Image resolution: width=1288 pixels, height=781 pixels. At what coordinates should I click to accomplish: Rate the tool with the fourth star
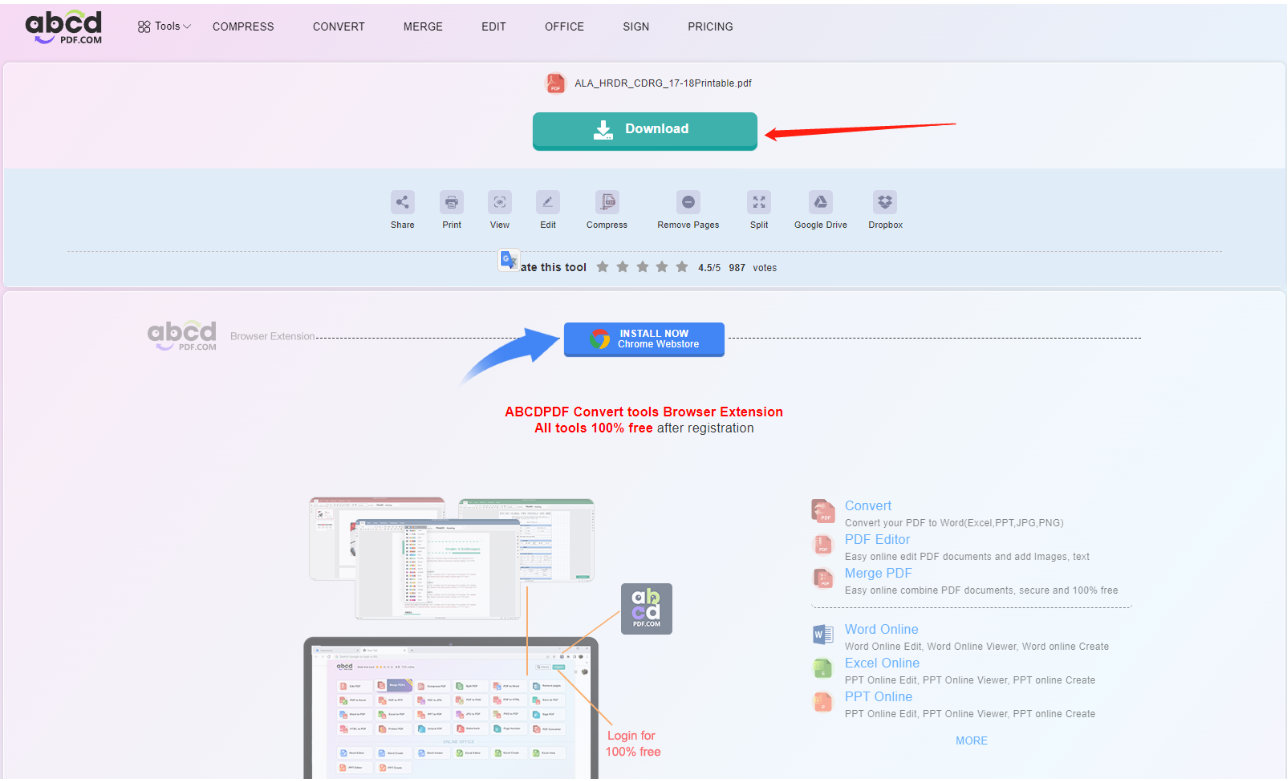(662, 267)
